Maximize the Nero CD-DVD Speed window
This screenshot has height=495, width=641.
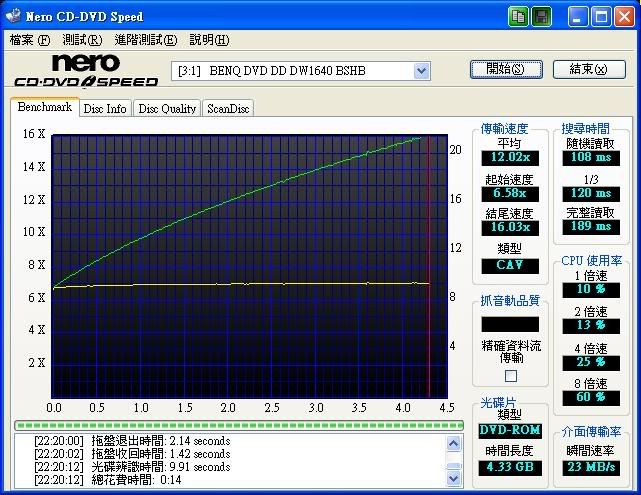[x=603, y=16]
